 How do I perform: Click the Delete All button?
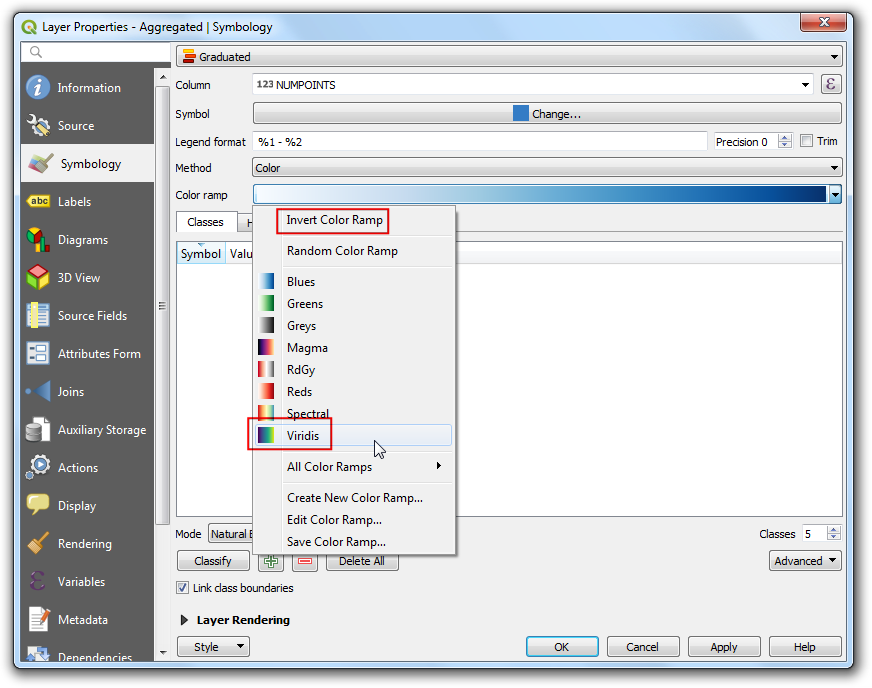point(362,561)
